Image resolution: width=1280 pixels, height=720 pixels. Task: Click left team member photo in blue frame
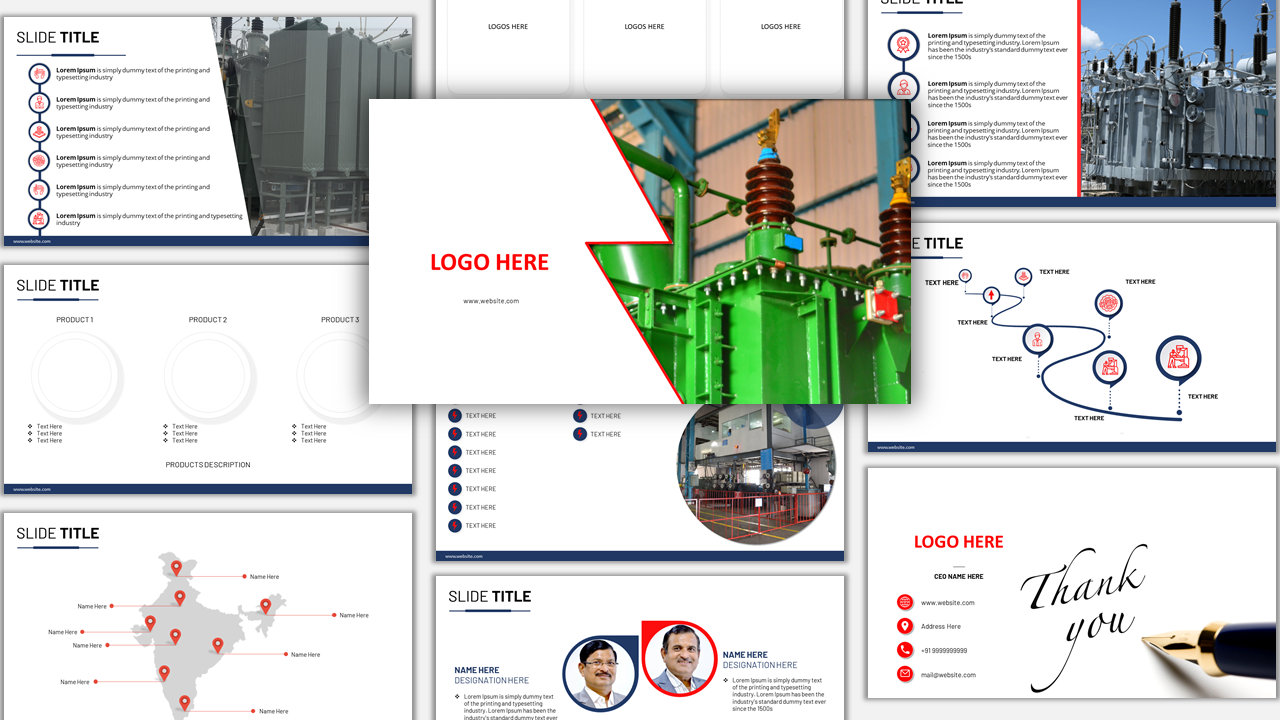coord(600,673)
